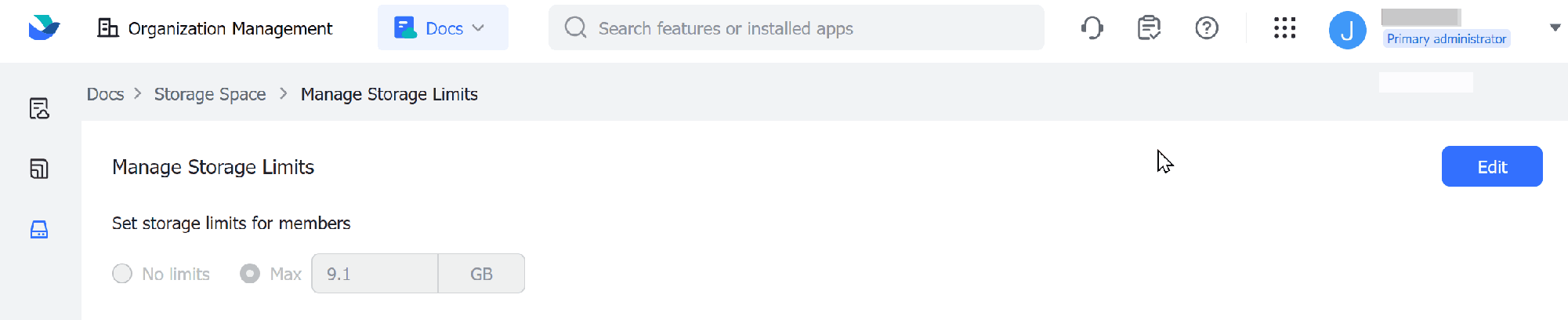Select the Max storage limit radio button
1568x320 pixels.
click(250, 274)
